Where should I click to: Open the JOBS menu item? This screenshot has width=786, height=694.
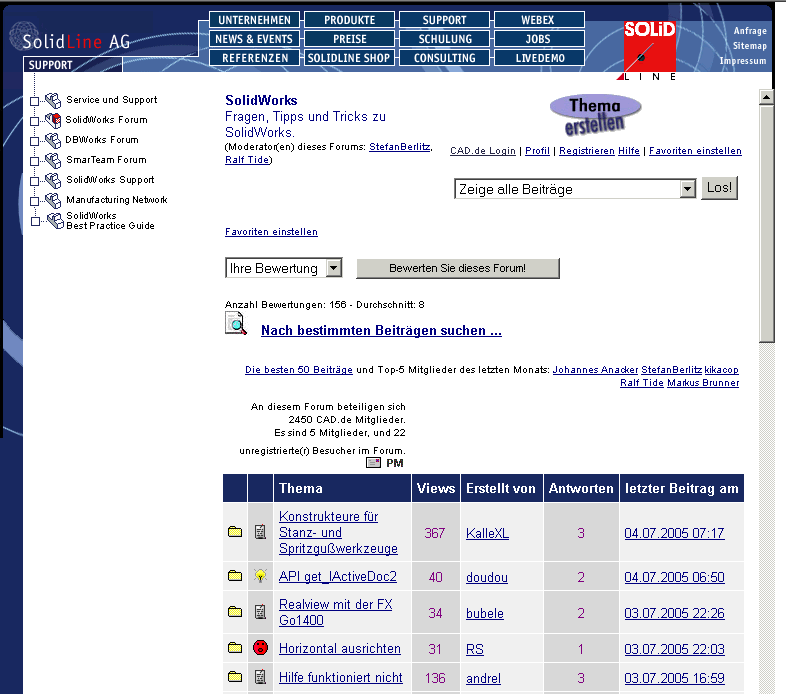[539, 39]
